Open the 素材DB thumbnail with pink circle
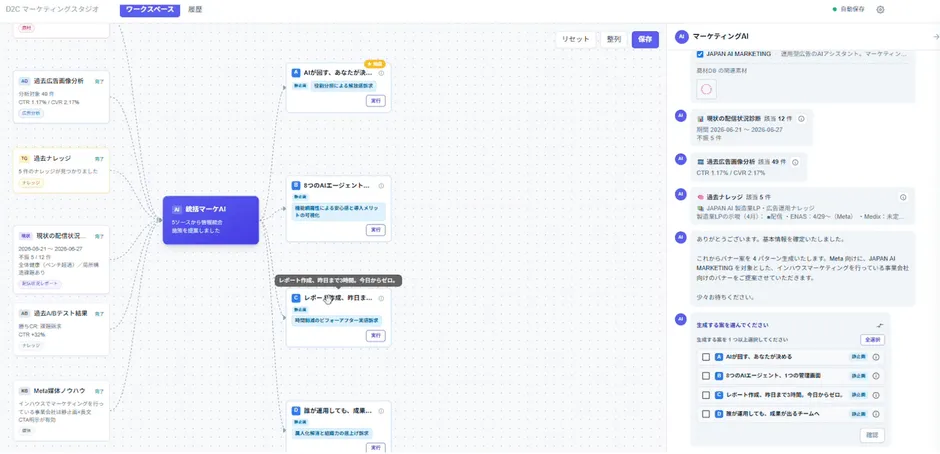Screen dimensions: 940x454 (x=706, y=89)
